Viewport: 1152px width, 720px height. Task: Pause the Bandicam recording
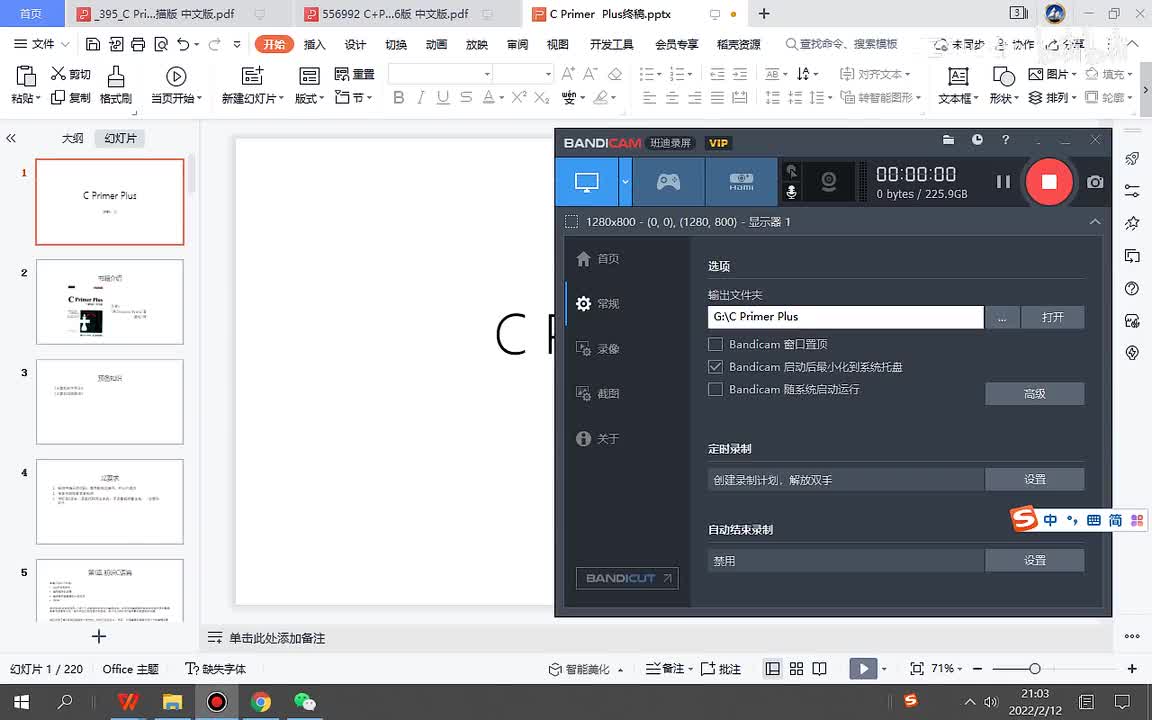(x=1003, y=182)
